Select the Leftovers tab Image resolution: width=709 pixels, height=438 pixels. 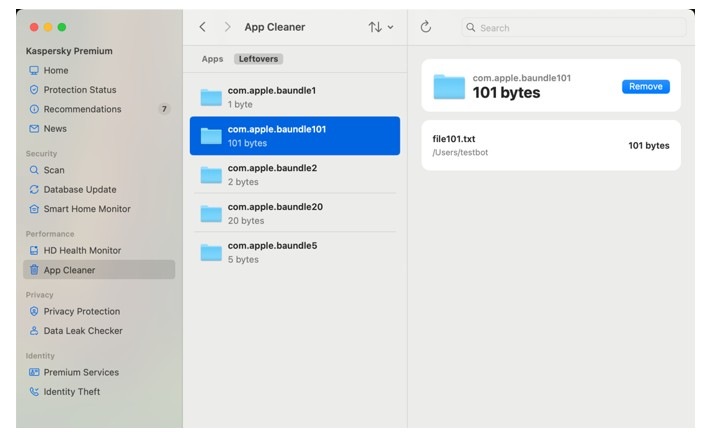pos(259,59)
